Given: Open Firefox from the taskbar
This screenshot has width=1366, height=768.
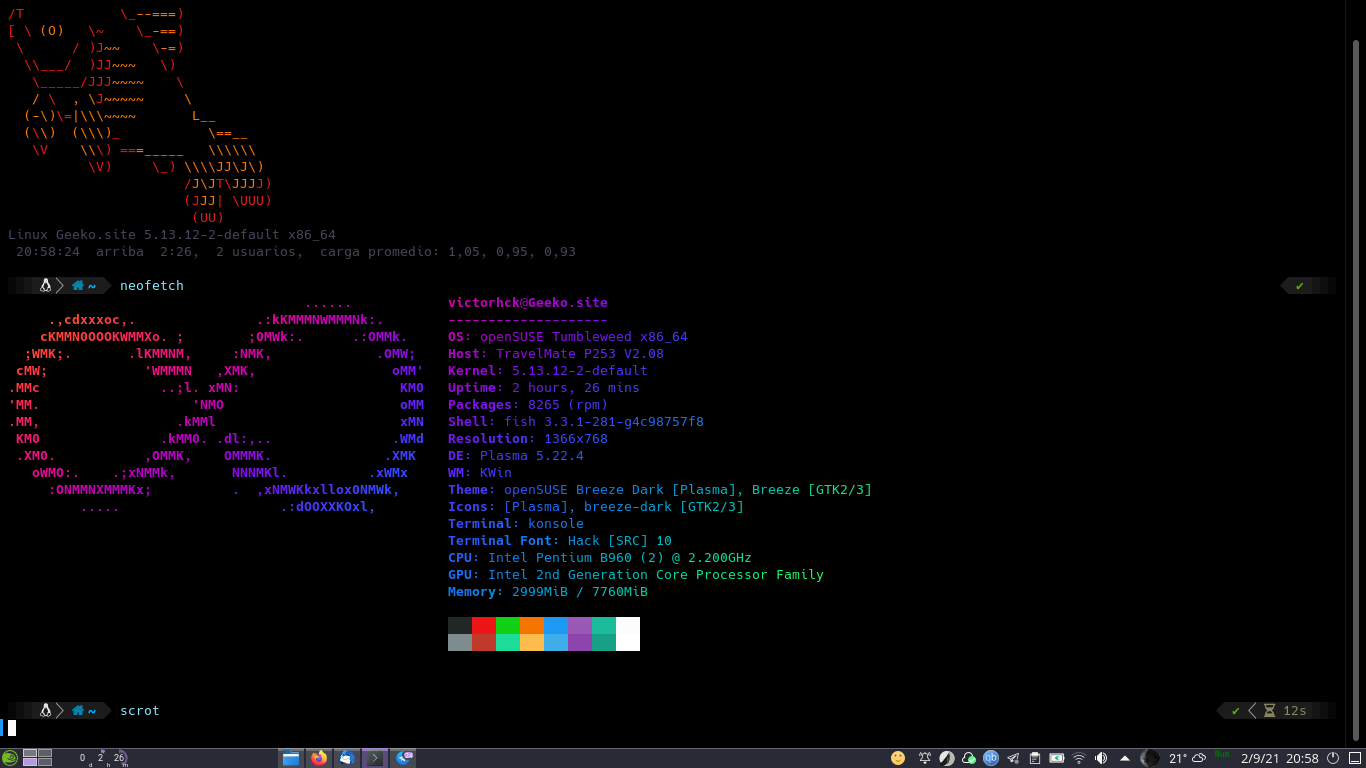Looking at the screenshot, I should click(x=319, y=758).
